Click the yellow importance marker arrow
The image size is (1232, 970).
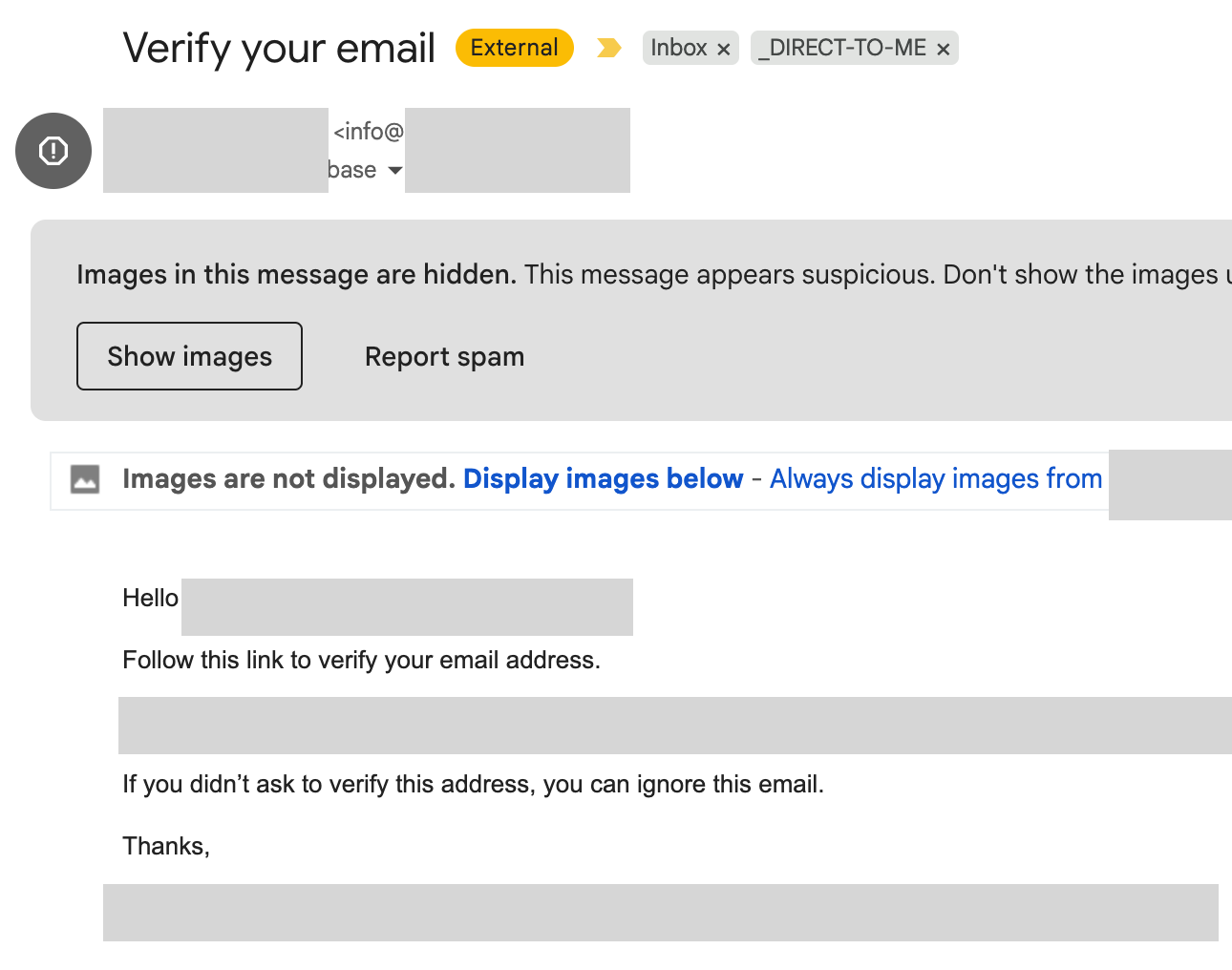pos(608,48)
